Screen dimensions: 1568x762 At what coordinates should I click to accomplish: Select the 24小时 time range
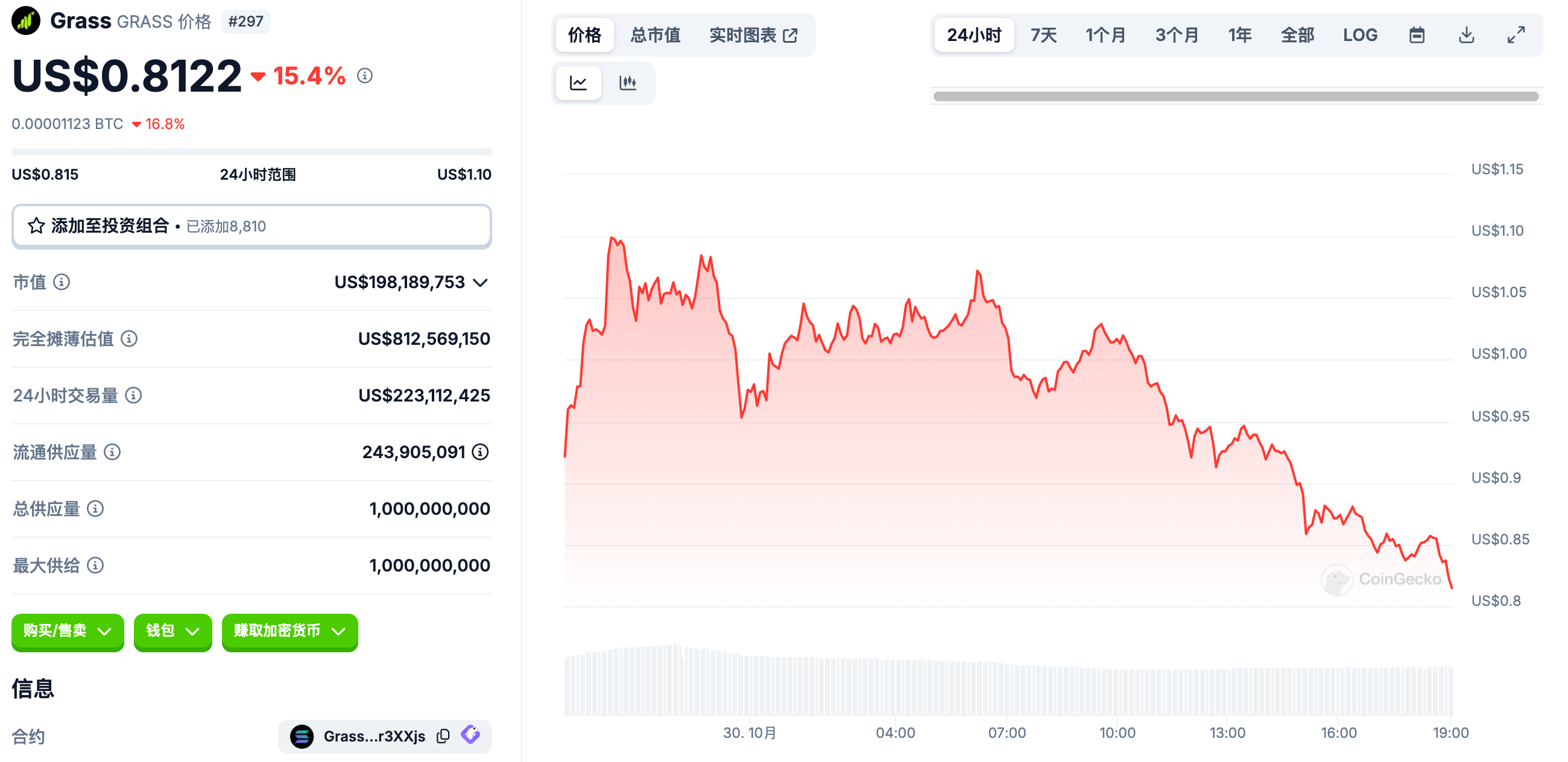pyautogui.click(x=973, y=35)
